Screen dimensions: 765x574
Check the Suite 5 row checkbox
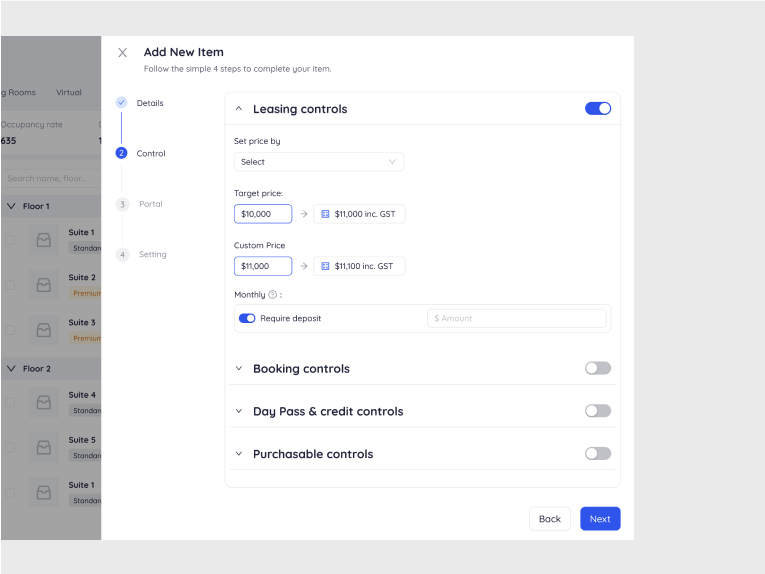[10, 447]
